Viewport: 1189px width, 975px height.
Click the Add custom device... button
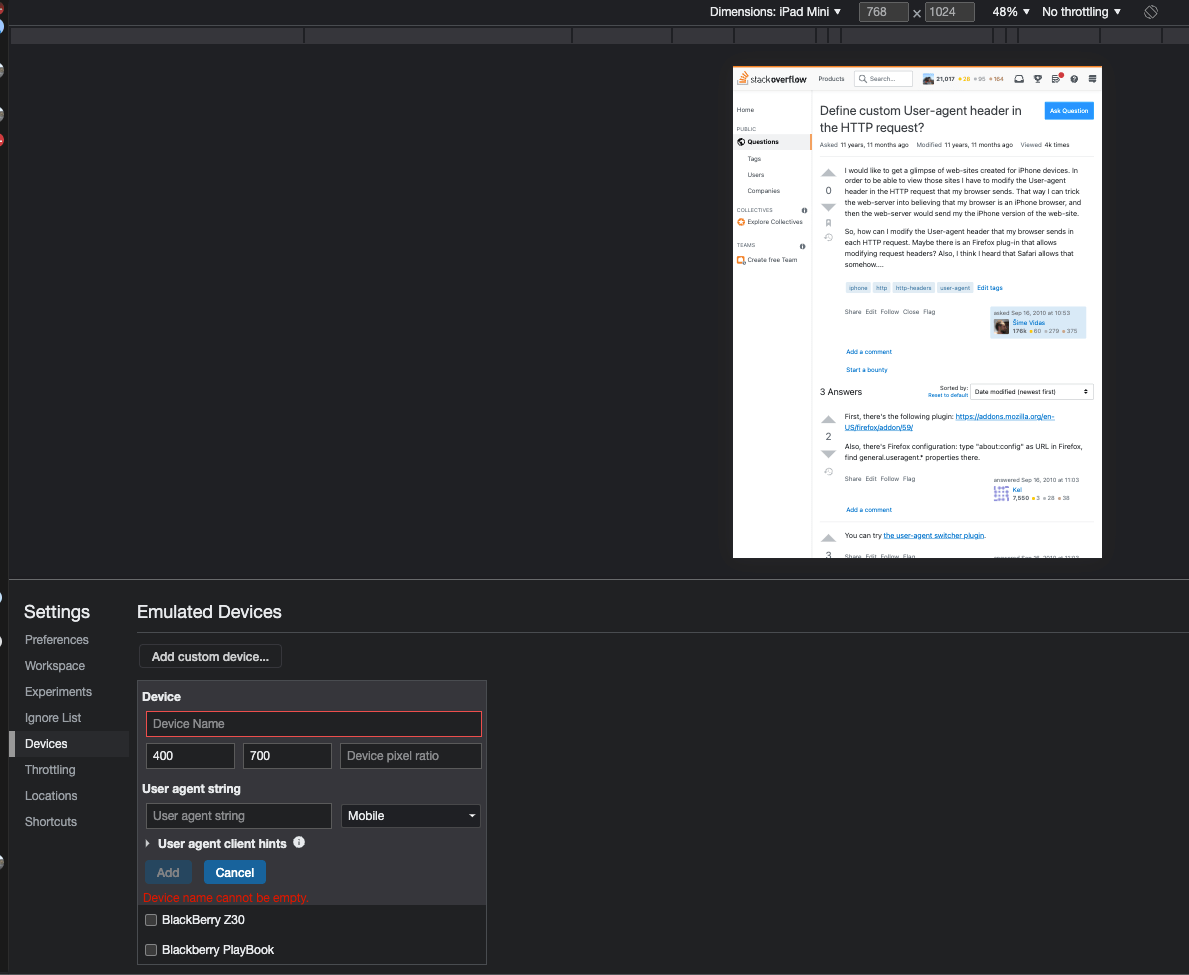point(210,657)
